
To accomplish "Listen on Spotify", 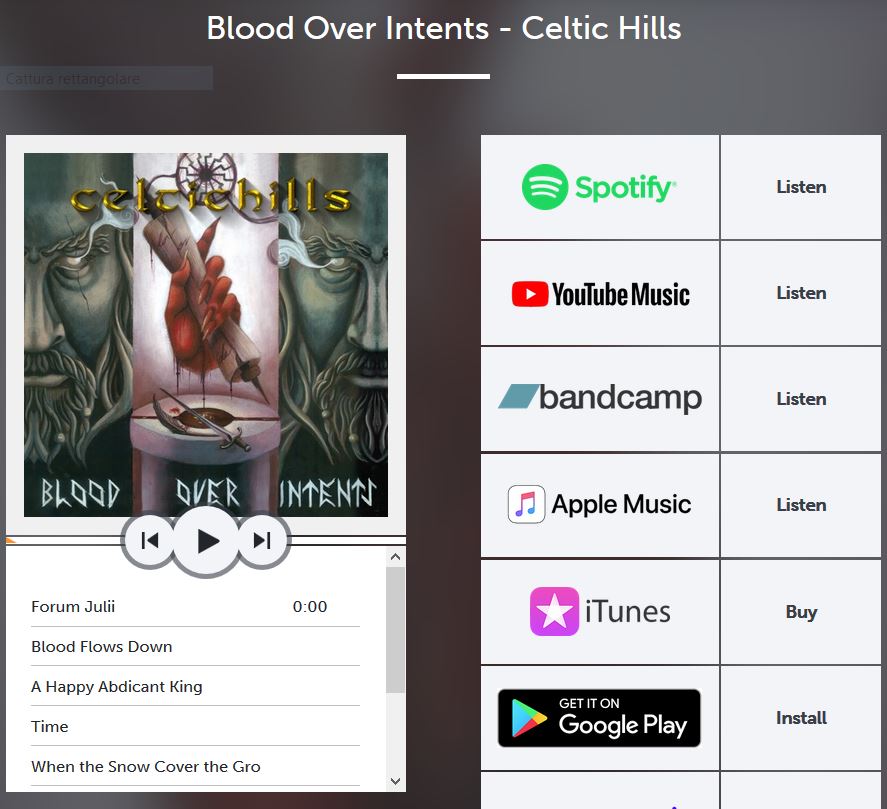I will coord(801,187).
